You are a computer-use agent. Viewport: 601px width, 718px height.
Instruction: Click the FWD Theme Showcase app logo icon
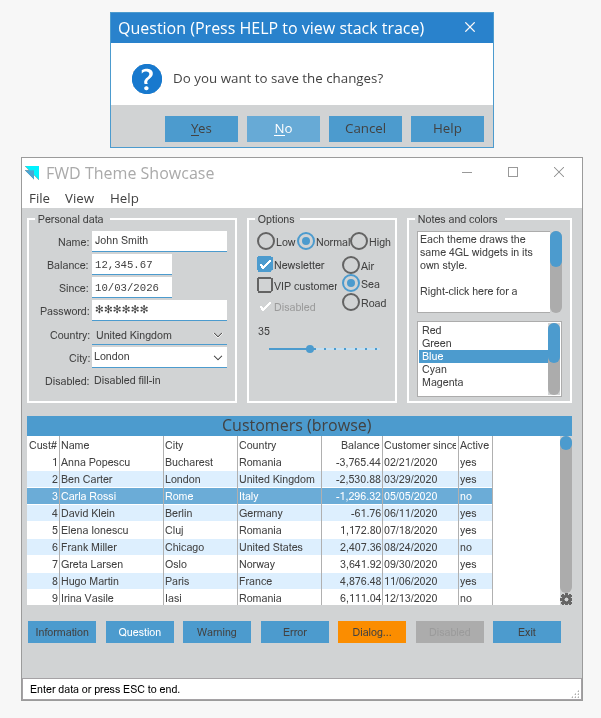tap(32, 173)
